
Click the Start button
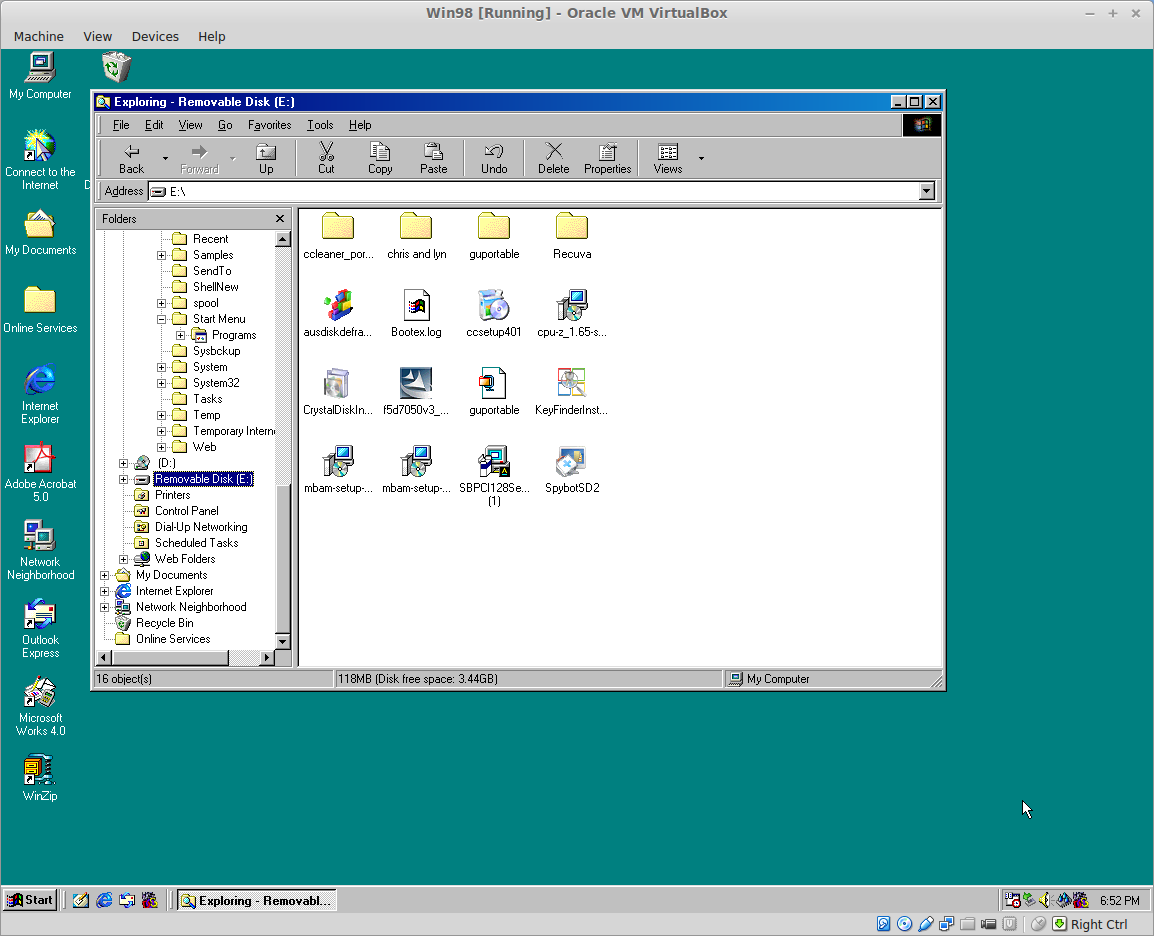pos(30,900)
